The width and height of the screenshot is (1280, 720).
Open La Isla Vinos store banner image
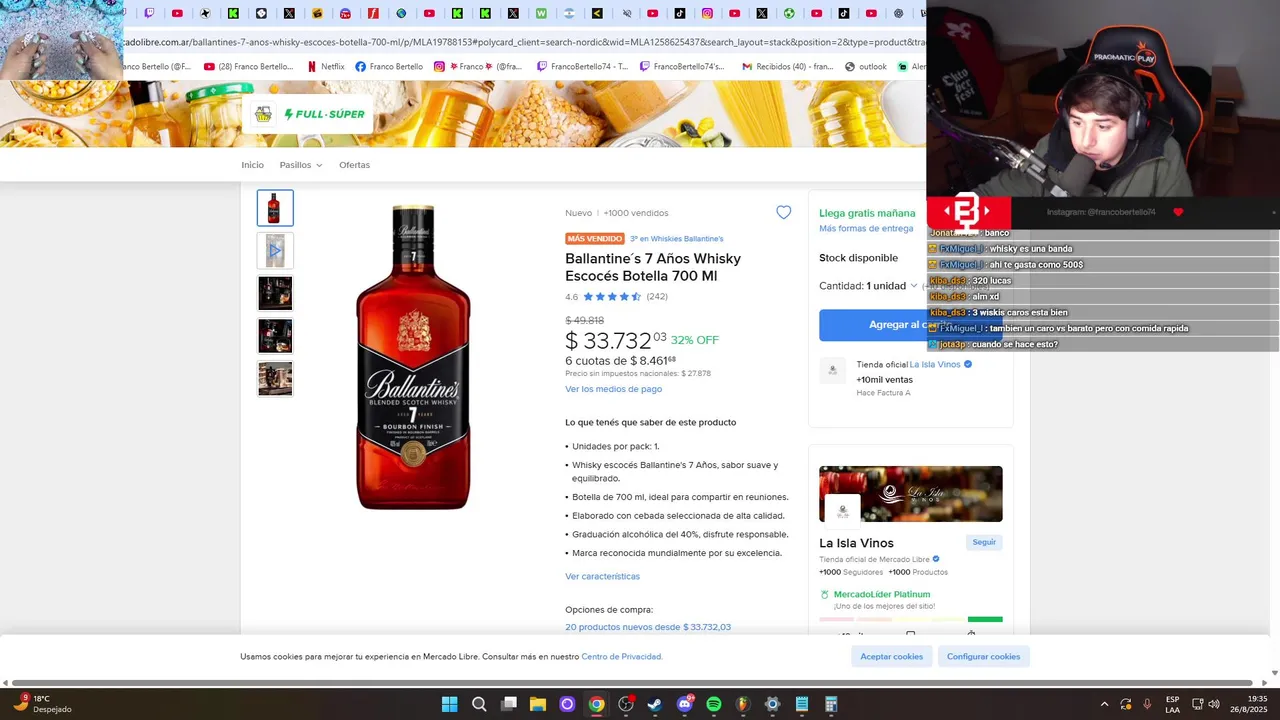911,494
